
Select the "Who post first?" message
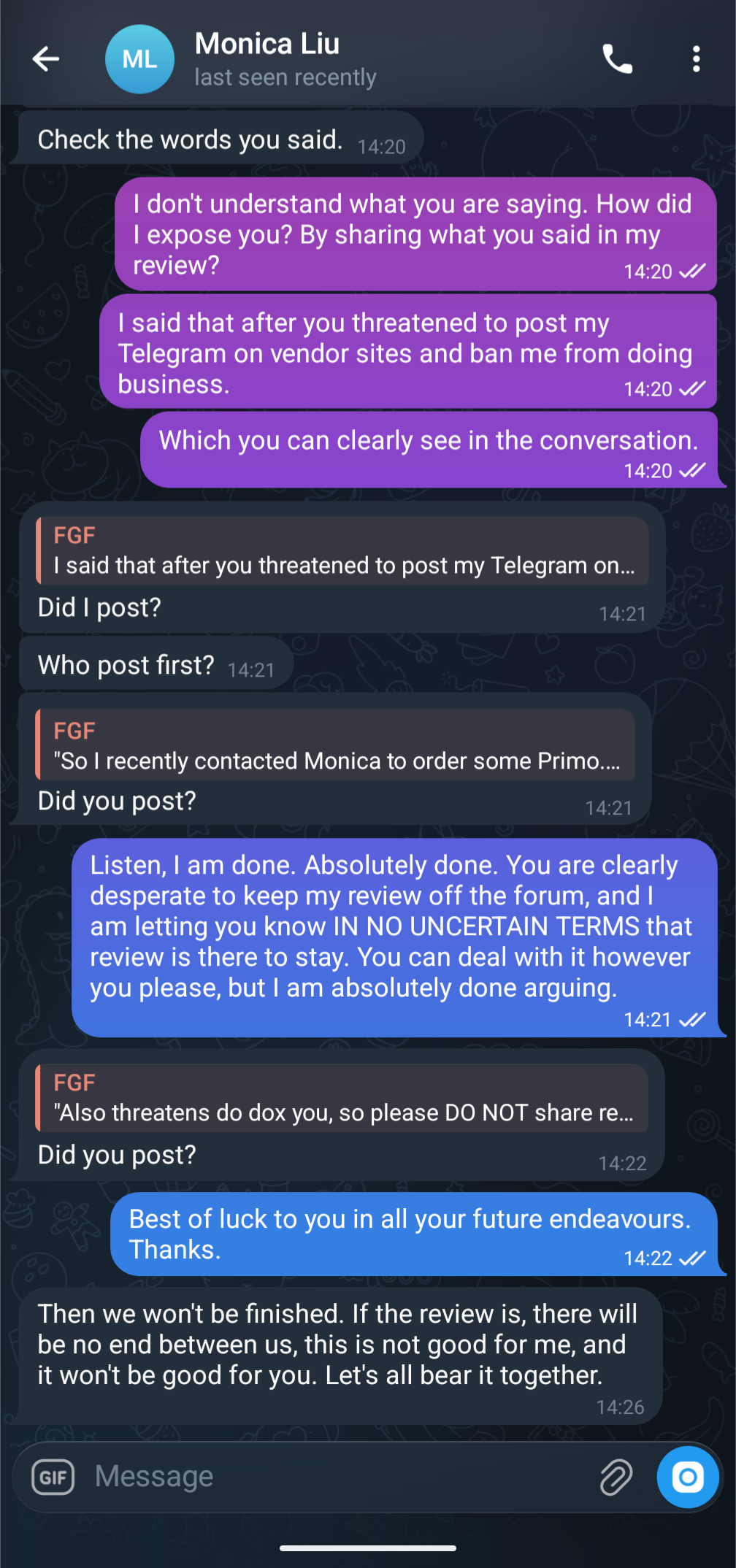click(x=127, y=665)
